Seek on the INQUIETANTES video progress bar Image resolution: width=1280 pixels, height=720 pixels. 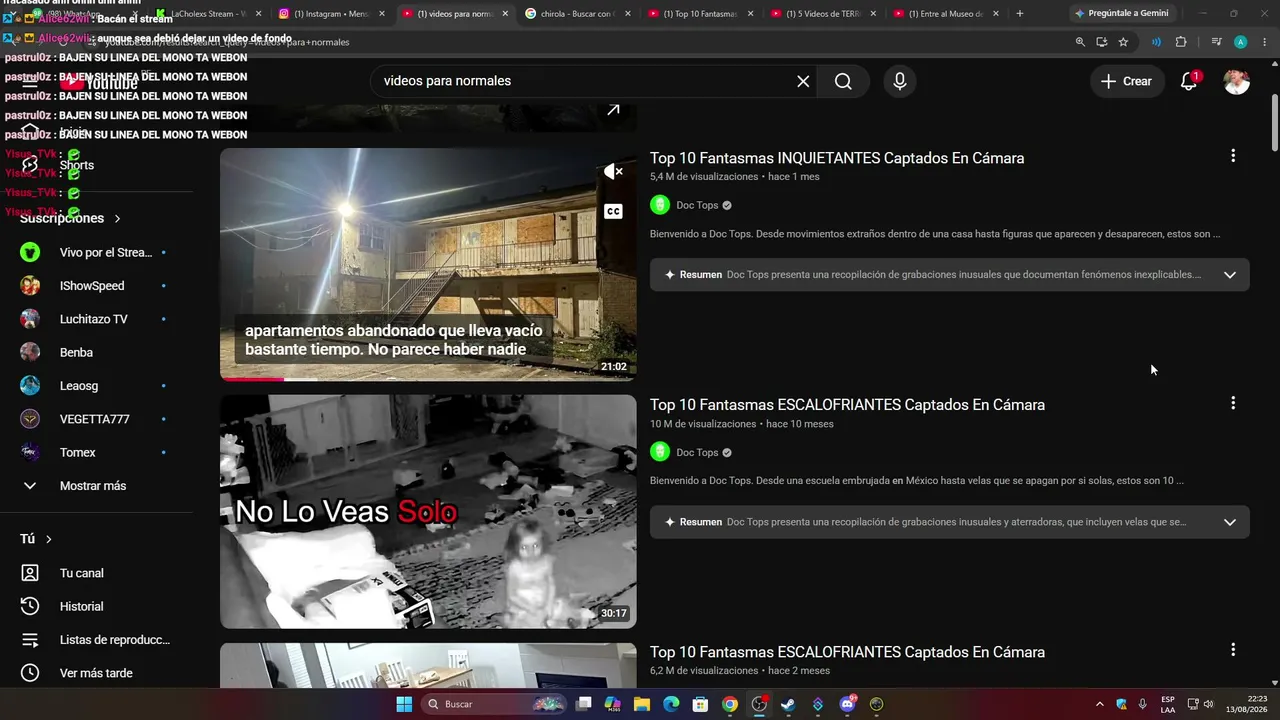(428, 379)
